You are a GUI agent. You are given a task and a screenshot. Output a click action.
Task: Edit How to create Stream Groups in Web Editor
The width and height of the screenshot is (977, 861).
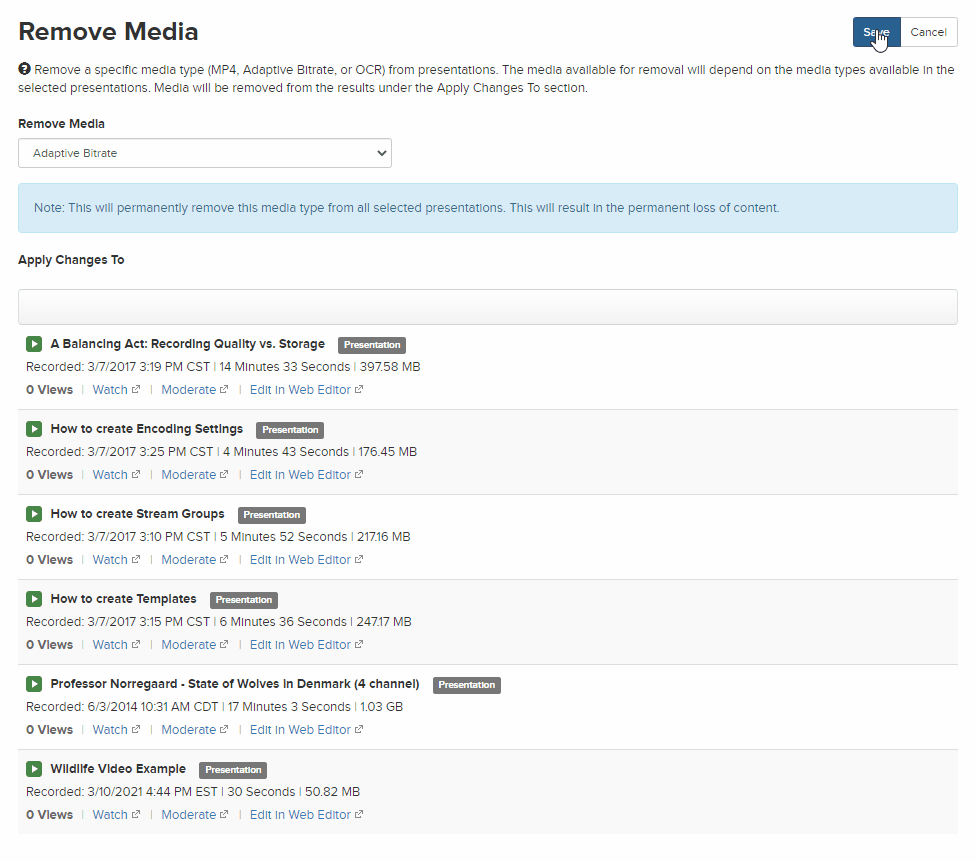pyautogui.click(x=306, y=560)
